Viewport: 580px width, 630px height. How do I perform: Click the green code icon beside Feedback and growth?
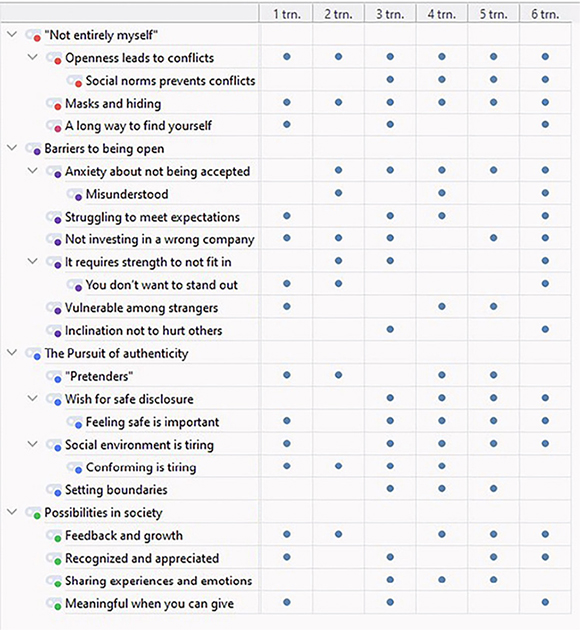coord(54,536)
